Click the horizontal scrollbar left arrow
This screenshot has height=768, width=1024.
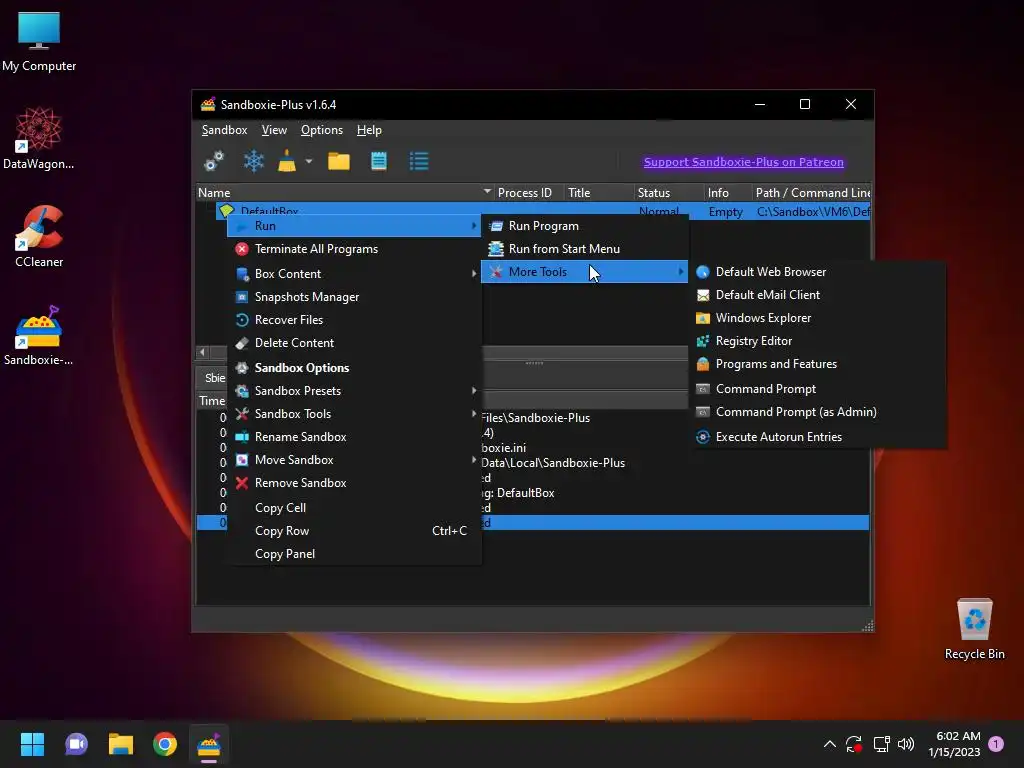(202, 353)
